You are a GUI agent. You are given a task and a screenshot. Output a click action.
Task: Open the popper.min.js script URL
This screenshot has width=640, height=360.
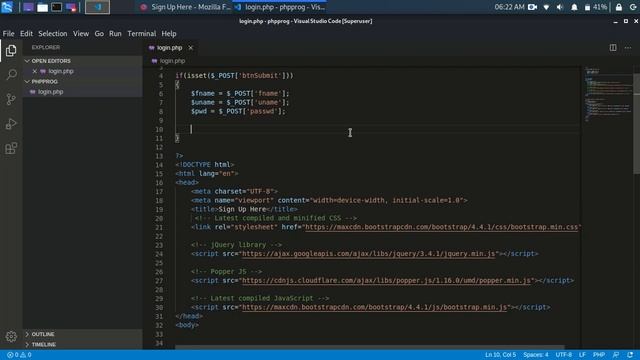coord(387,281)
